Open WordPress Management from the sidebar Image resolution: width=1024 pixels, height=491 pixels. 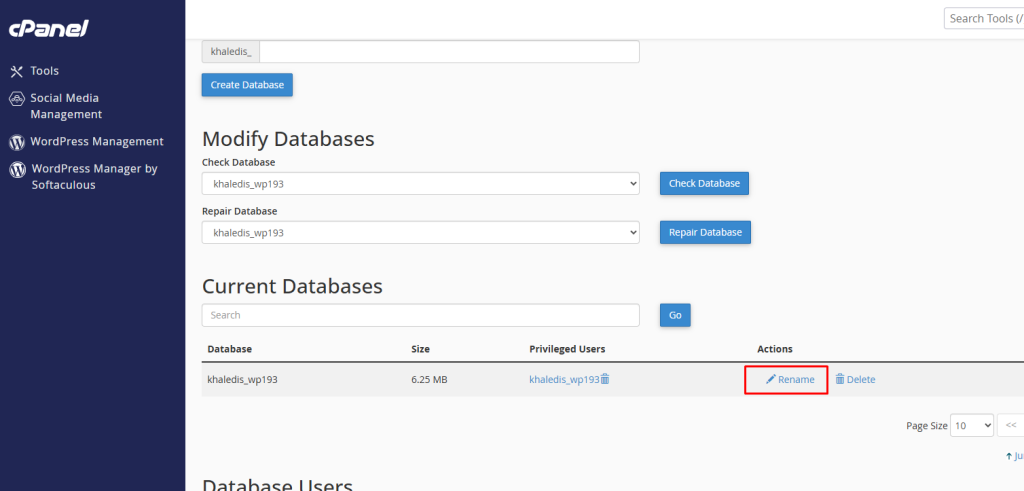click(x=96, y=142)
